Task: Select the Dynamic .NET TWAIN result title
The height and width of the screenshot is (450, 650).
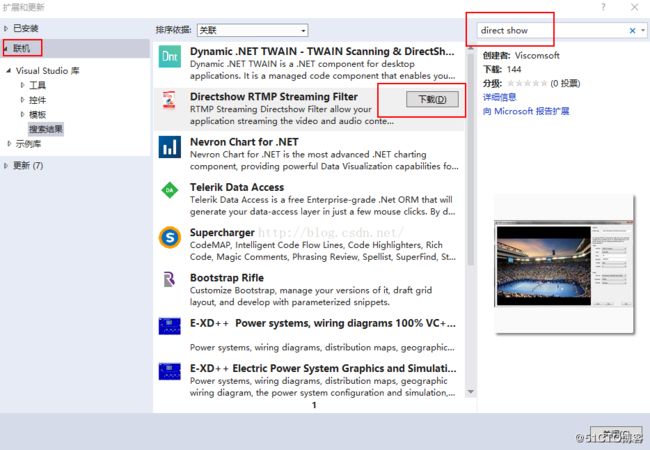Action: tap(322, 51)
